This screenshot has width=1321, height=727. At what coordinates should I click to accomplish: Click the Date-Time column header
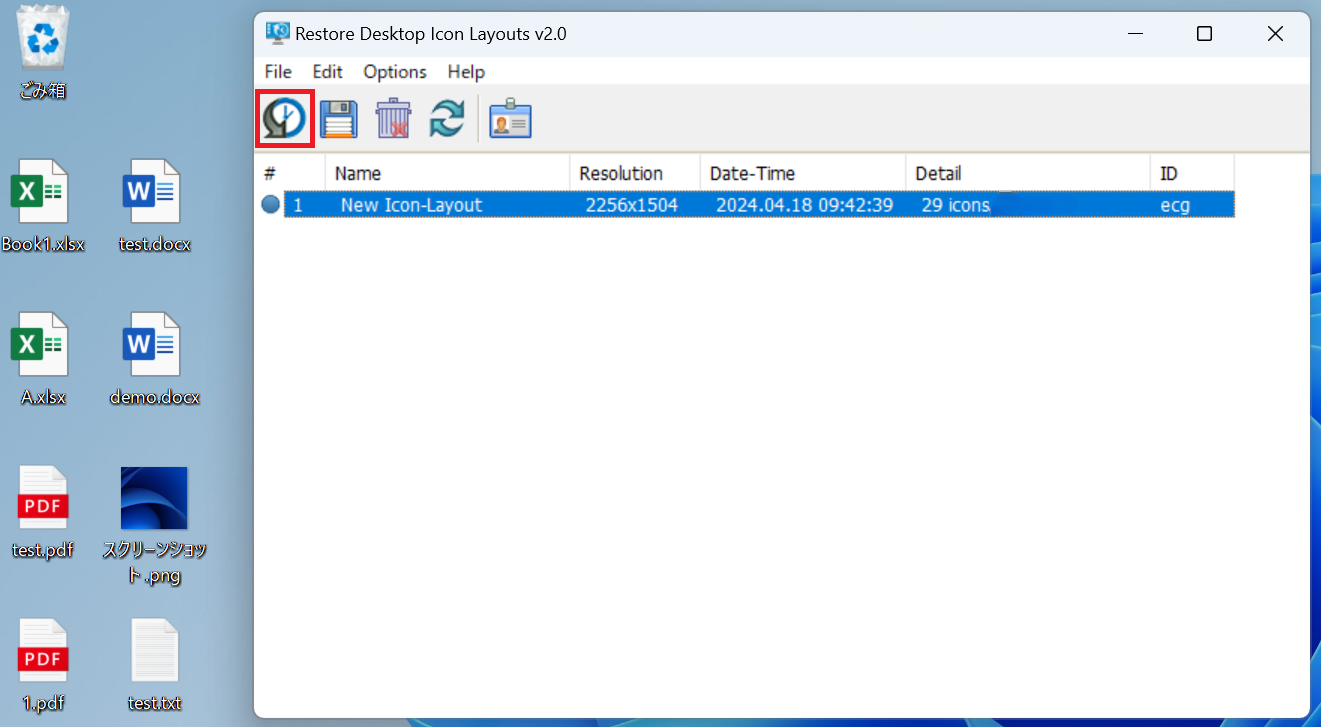(803, 173)
